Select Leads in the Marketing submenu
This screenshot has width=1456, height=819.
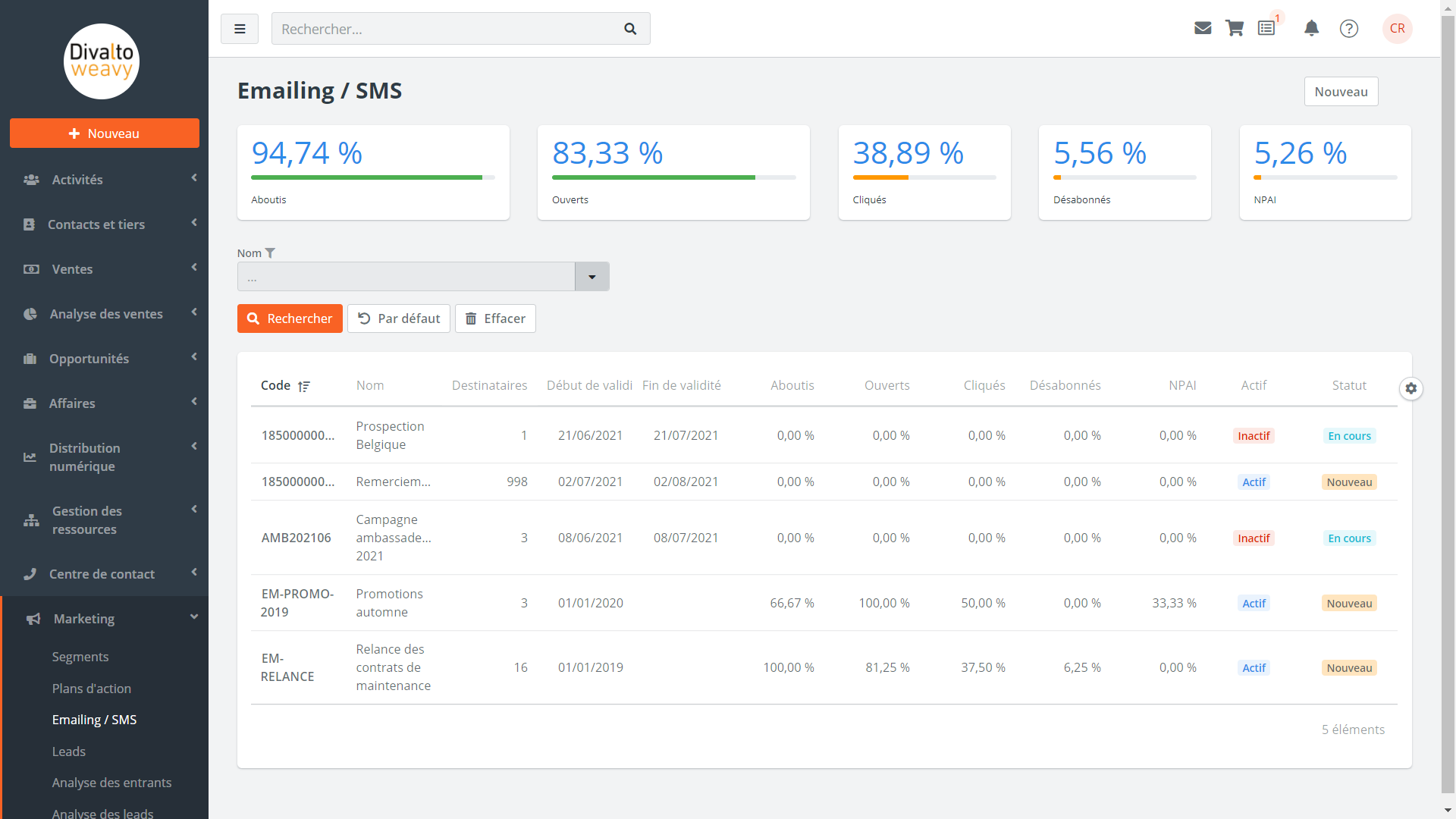68,751
